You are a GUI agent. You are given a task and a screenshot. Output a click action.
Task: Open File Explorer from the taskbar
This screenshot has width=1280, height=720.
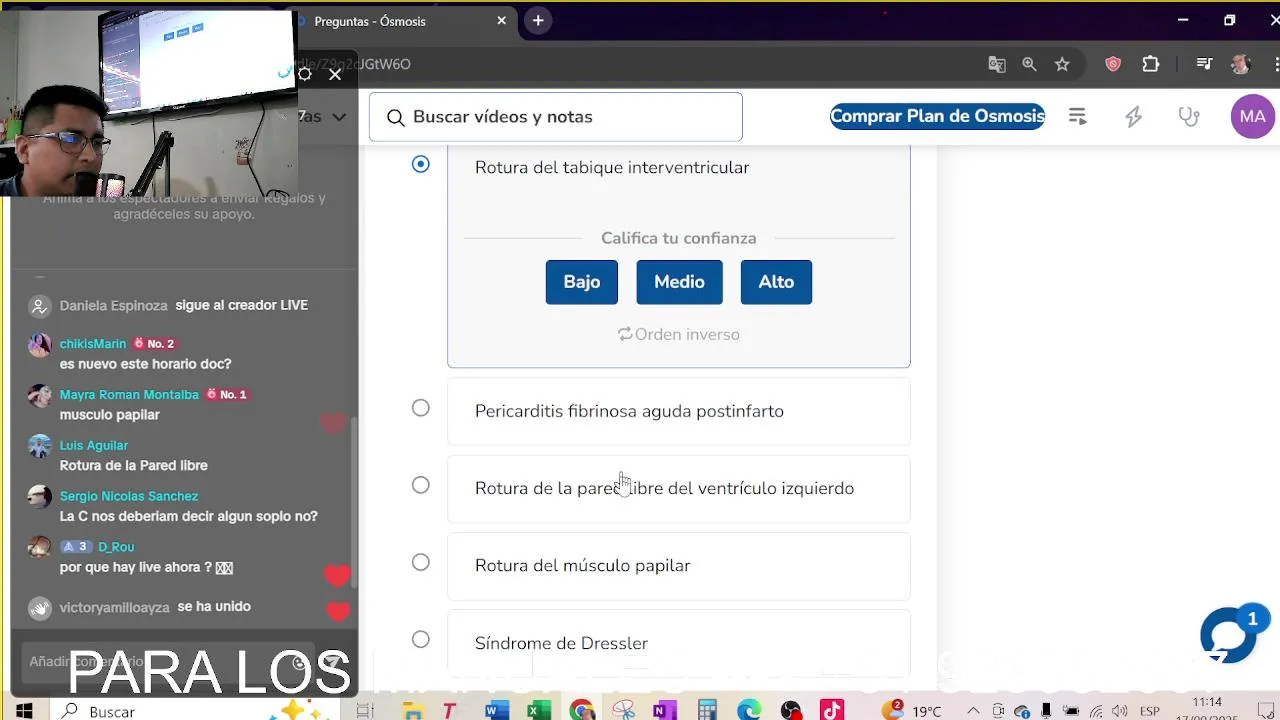(413, 711)
